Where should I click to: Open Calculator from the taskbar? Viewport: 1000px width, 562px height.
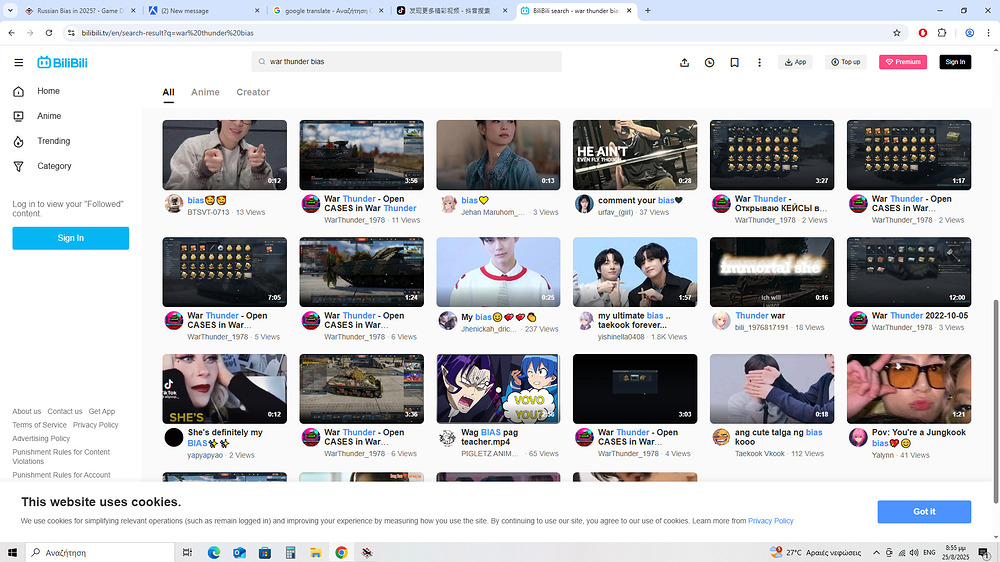point(290,552)
